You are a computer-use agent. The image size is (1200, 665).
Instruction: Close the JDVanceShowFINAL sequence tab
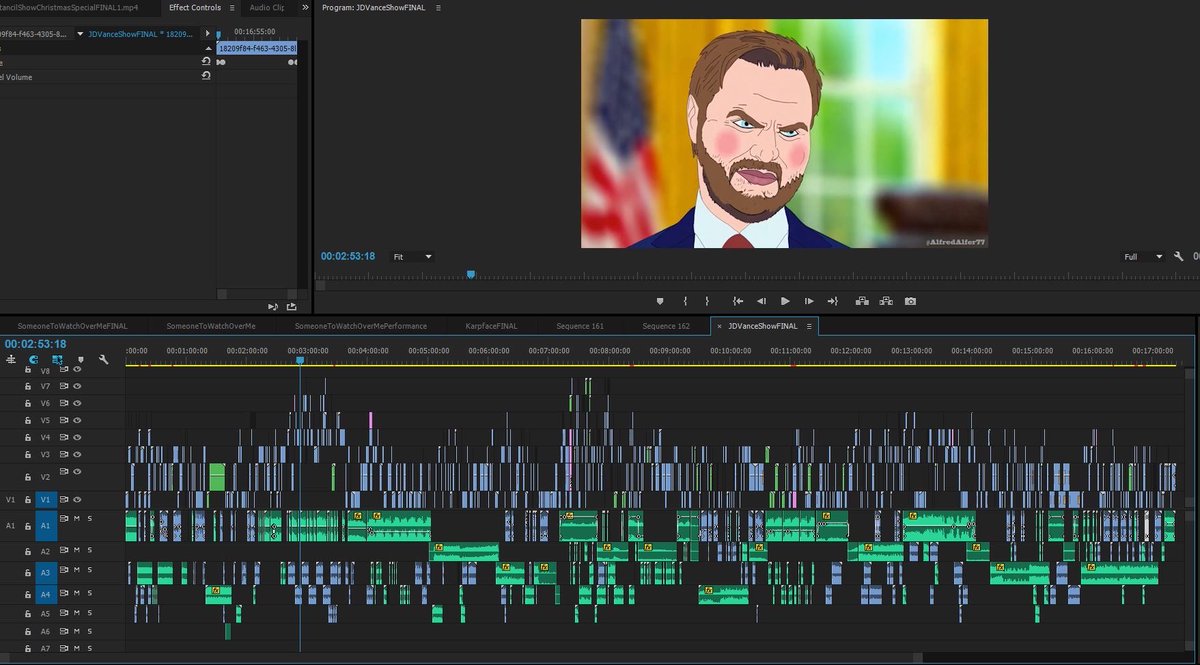[719, 326]
